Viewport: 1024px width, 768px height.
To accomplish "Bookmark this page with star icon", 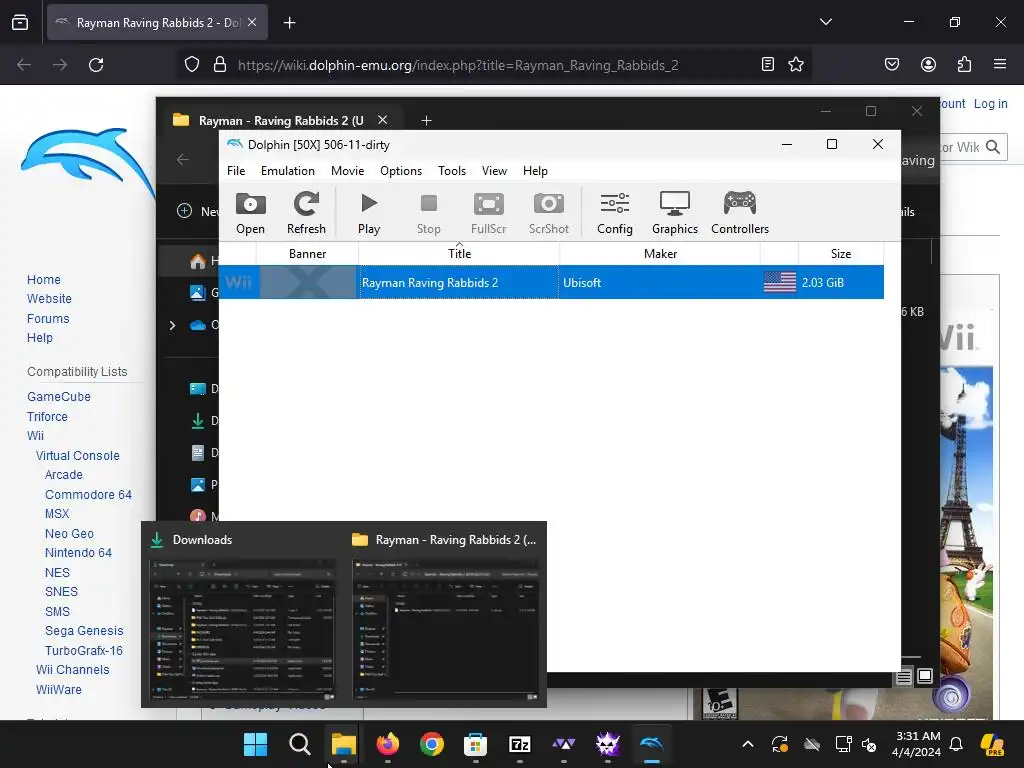I will pos(795,65).
